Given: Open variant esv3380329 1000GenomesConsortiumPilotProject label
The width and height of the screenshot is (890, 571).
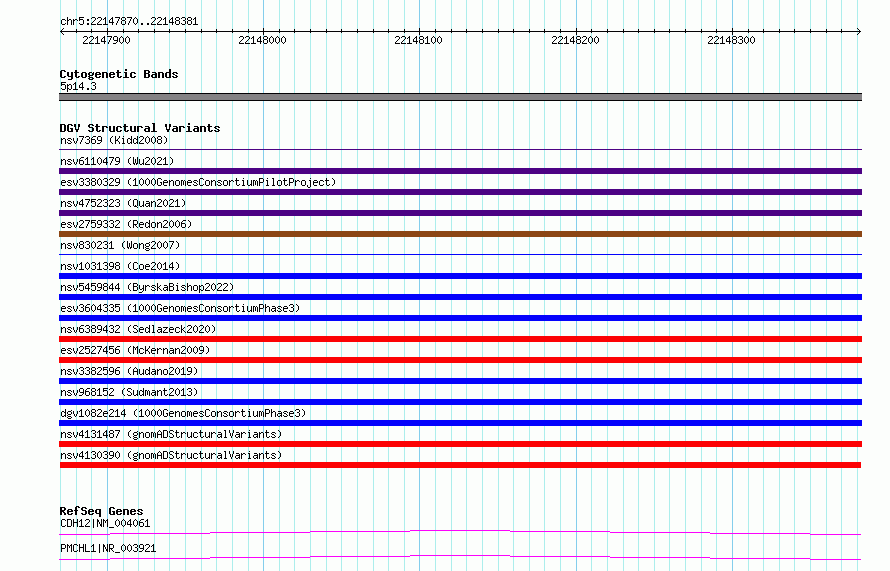Looking at the screenshot, I should coord(198,182).
